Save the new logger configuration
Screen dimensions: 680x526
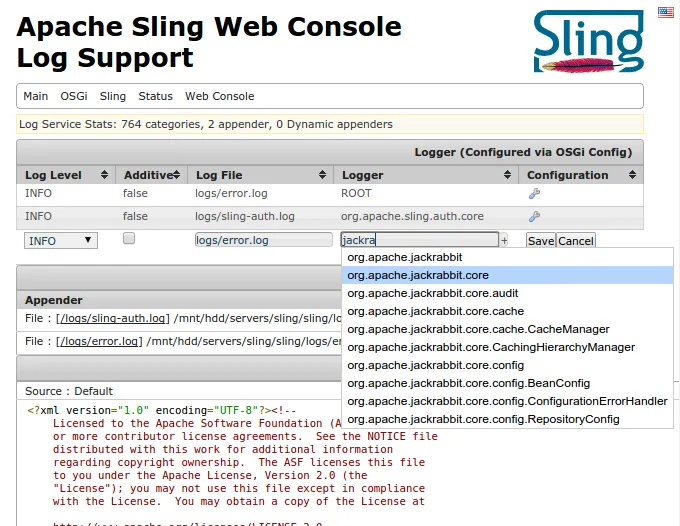pyautogui.click(x=541, y=241)
